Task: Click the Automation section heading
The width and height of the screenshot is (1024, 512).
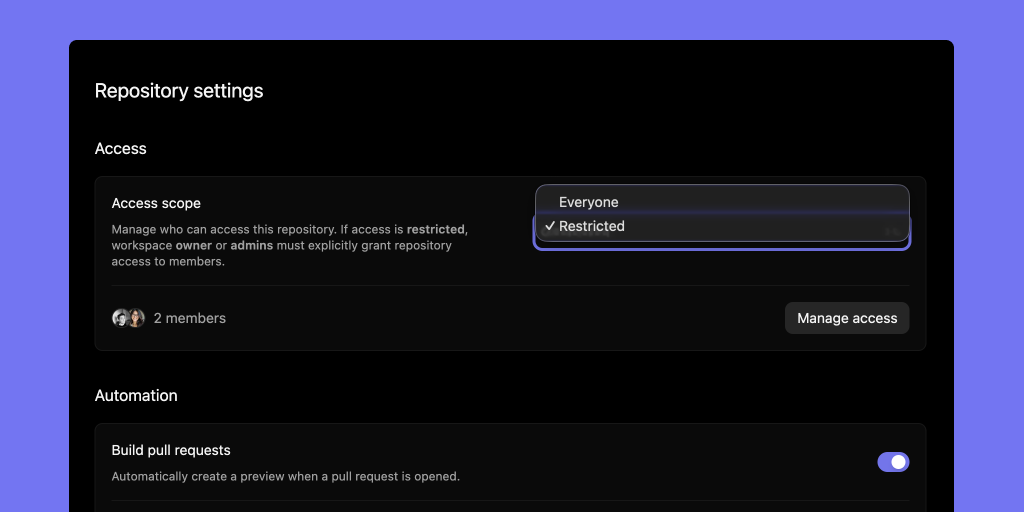Action: pyautogui.click(x=136, y=396)
